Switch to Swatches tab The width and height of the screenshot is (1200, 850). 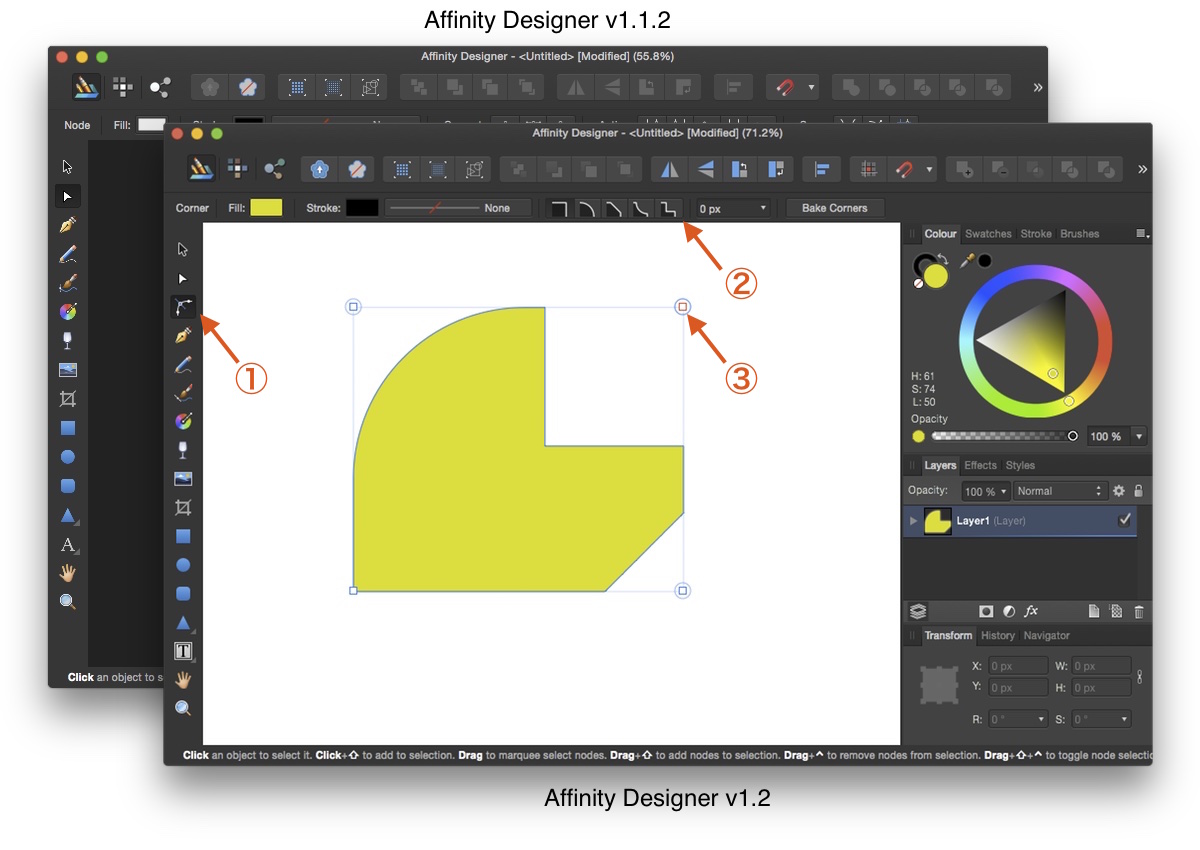pyautogui.click(x=988, y=234)
